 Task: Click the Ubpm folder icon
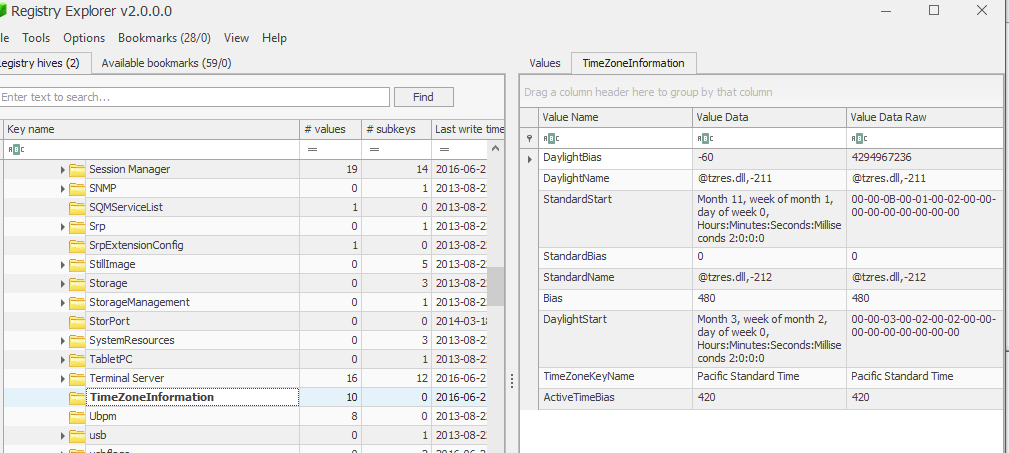click(x=77, y=416)
